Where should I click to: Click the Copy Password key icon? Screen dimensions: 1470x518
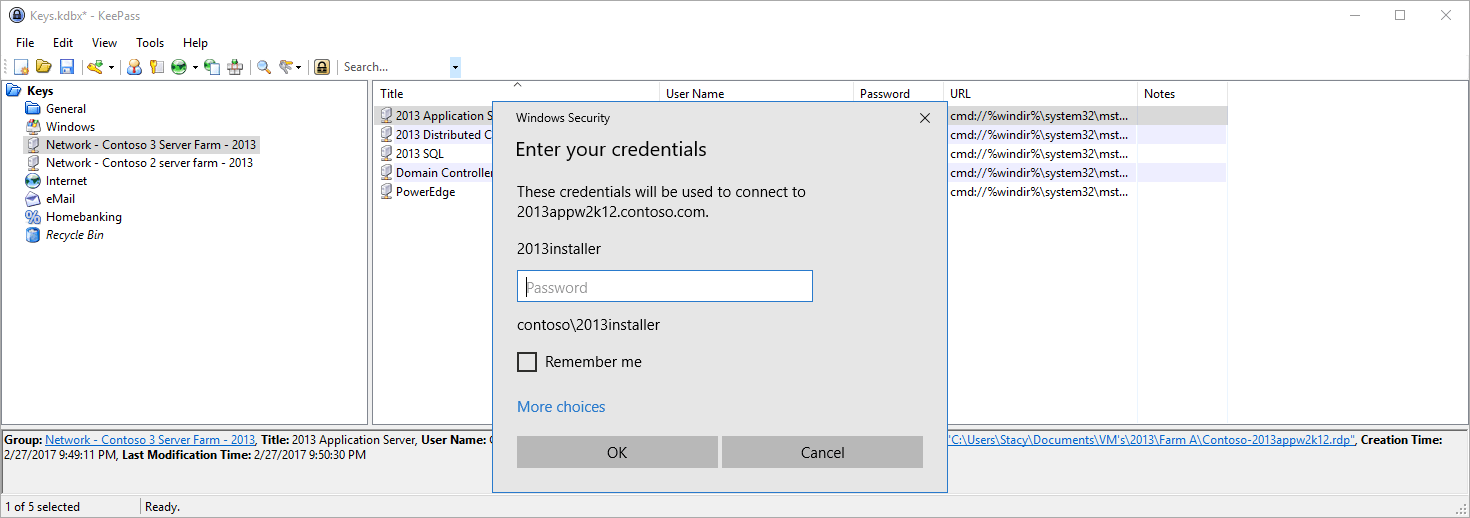pyautogui.click(x=156, y=67)
